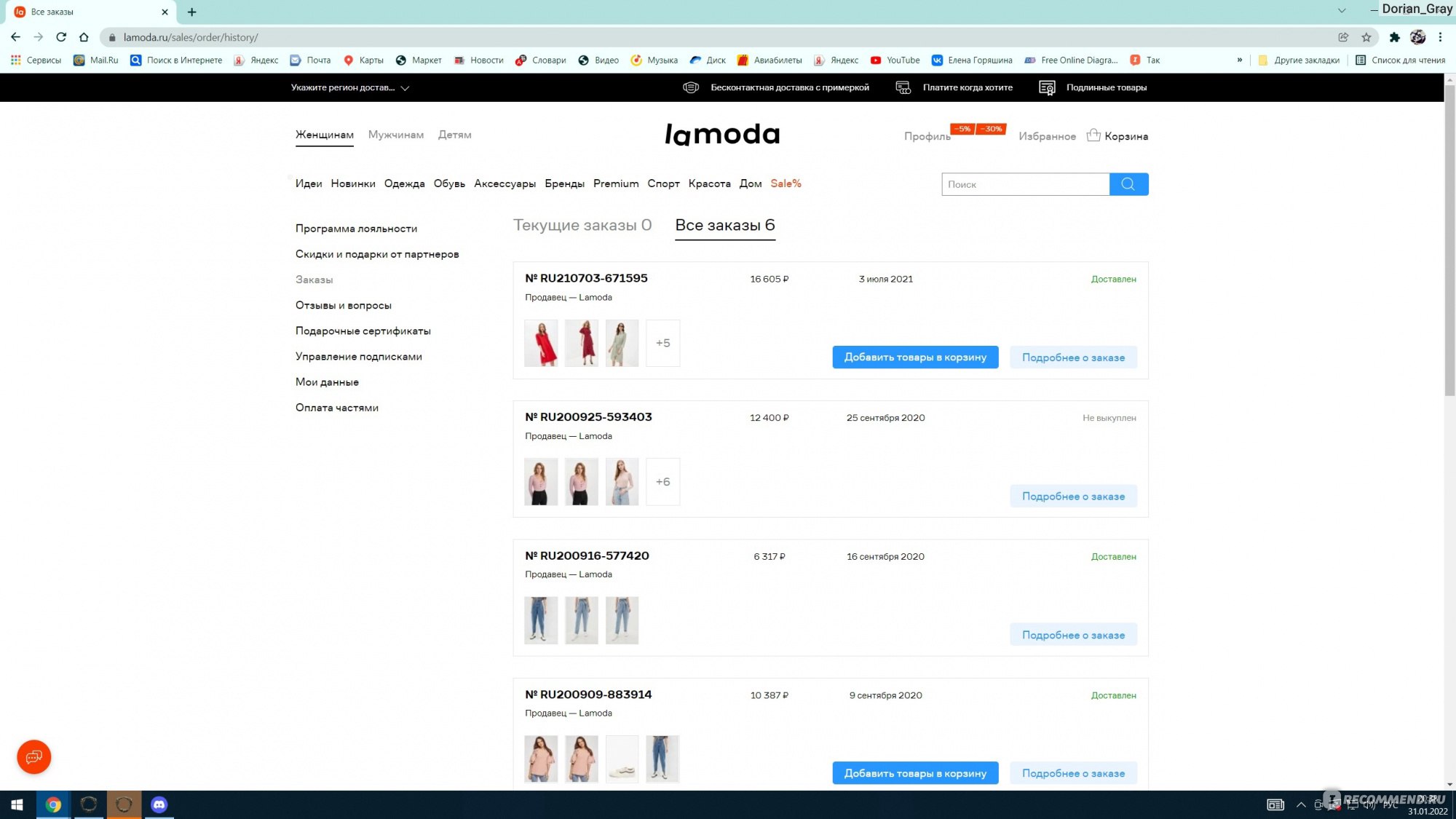
Task: Open Chrome from the taskbar
Action: [x=53, y=804]
